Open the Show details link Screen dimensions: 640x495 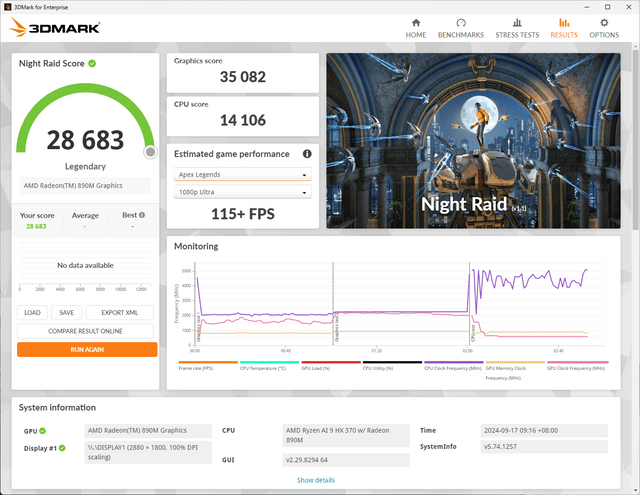[x=316, y=480]
